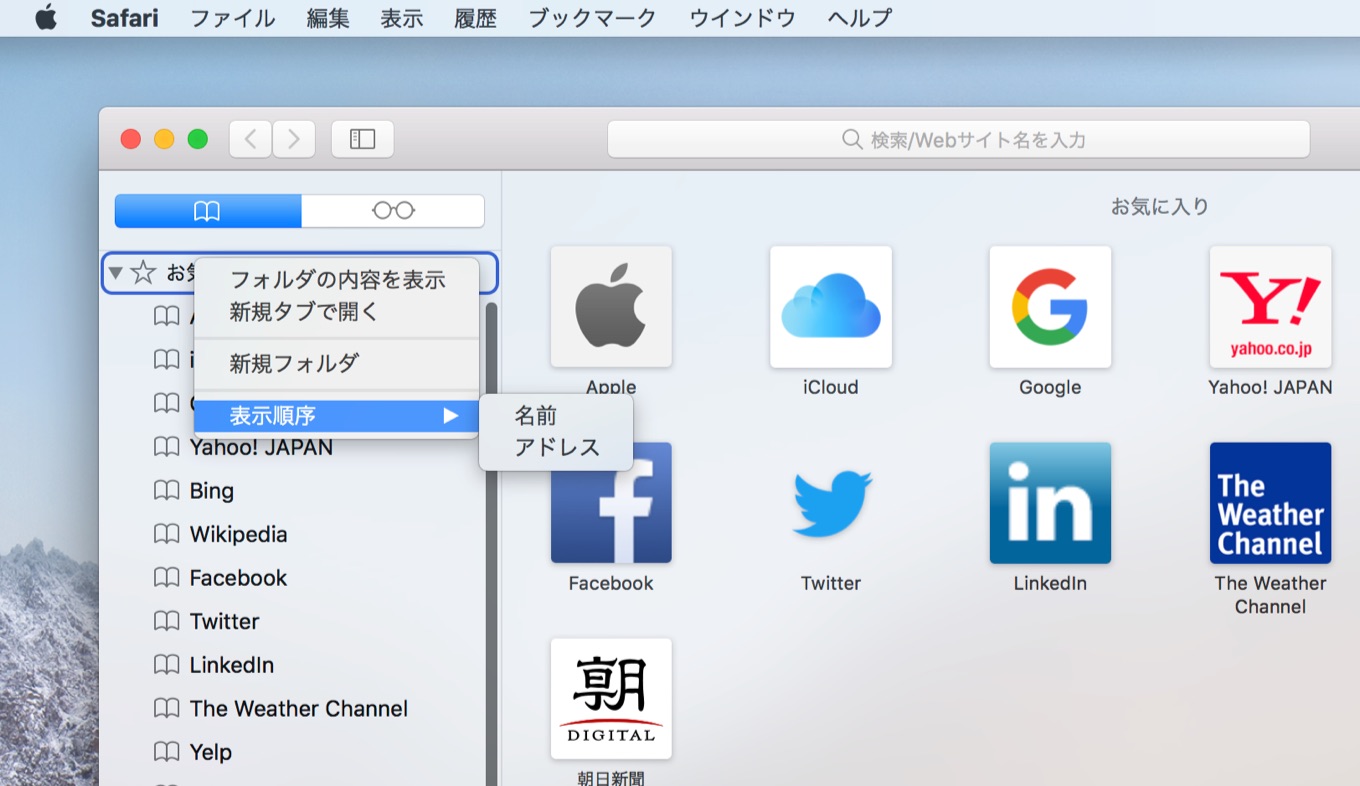Sort by アドレス in submenu
Viewport: 1360px width, 786px height.
click(556, 447)
